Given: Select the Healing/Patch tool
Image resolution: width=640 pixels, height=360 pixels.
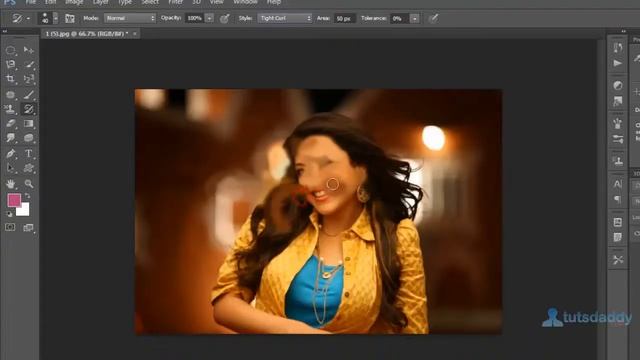Looking at the screenshot, I should pos(11,95).
